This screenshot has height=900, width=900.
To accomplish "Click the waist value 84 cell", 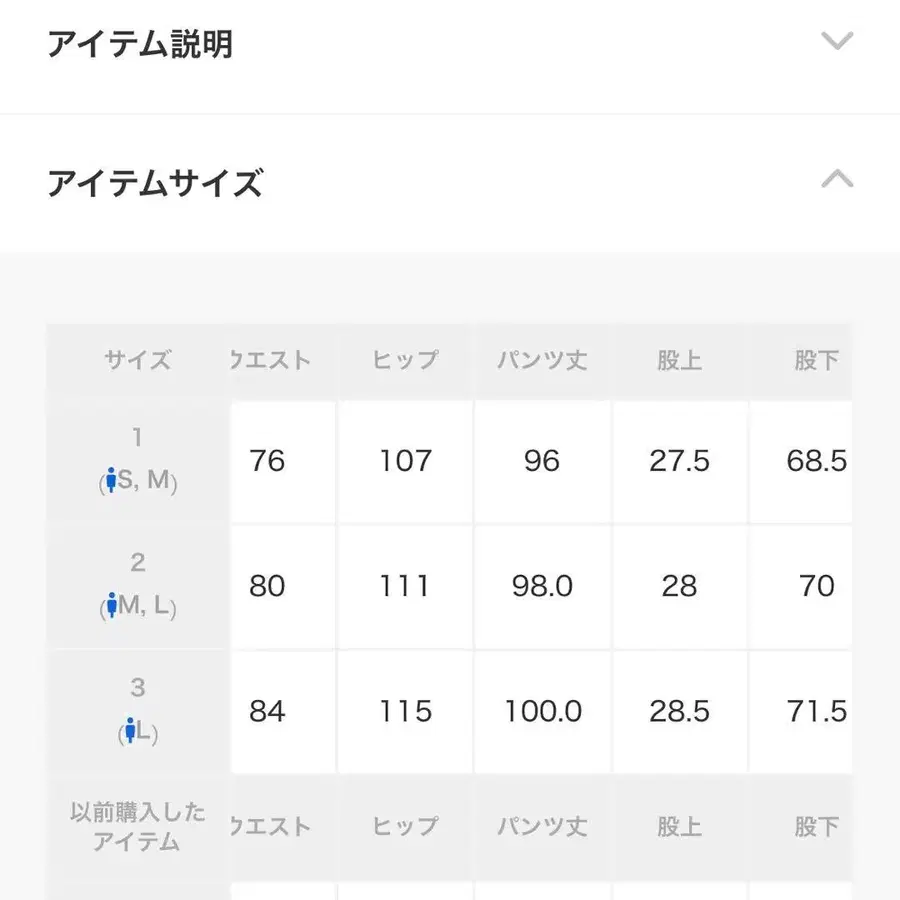I will point(267,711).
